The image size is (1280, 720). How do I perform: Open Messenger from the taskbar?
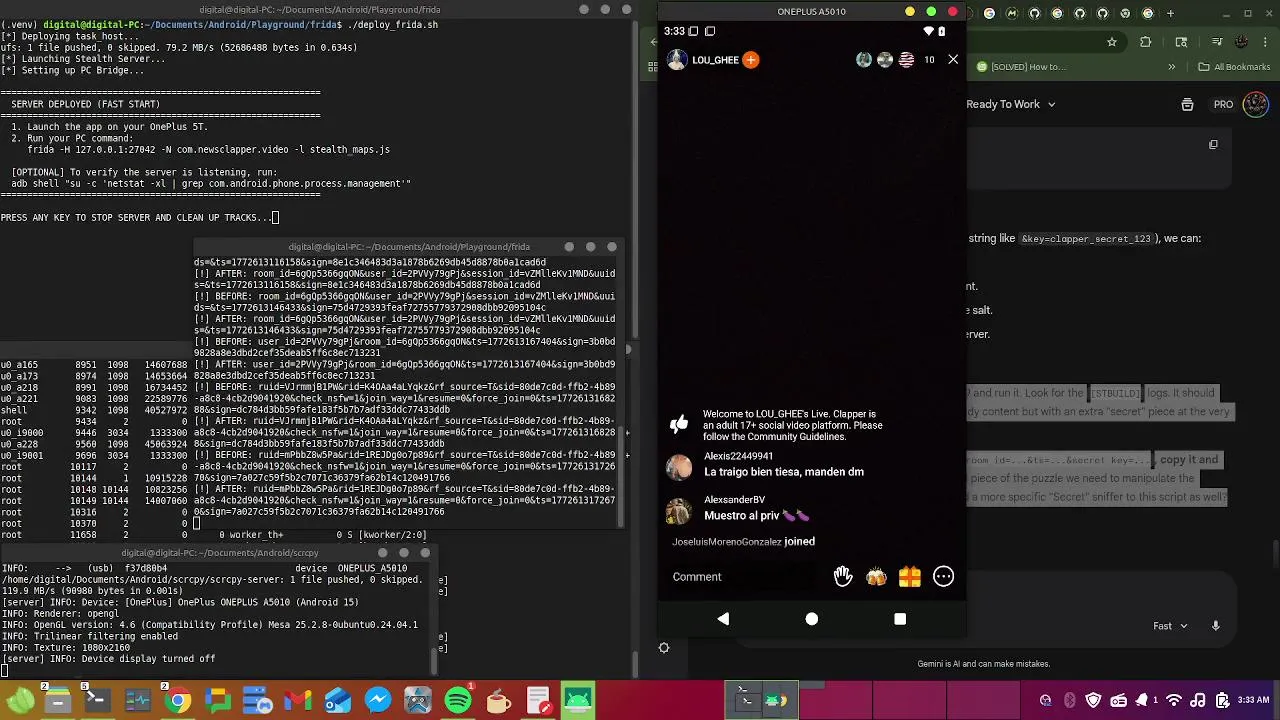(378, 701)
